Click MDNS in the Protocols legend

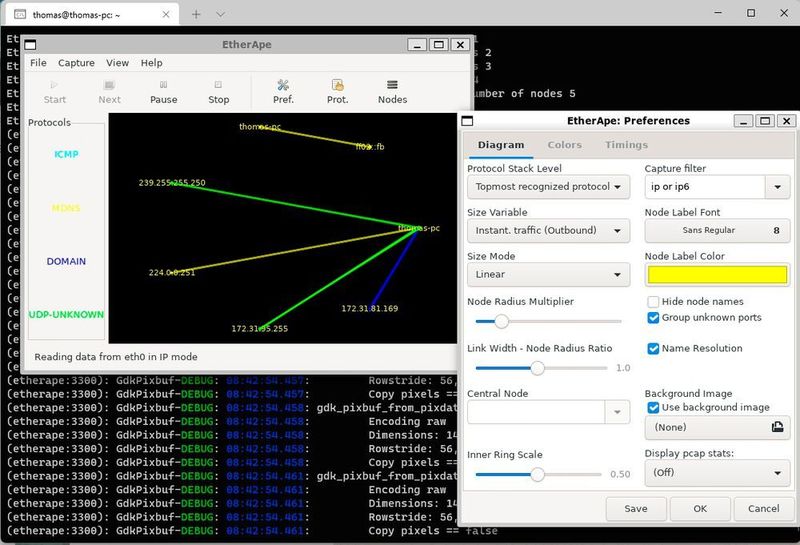pos(66,208)
